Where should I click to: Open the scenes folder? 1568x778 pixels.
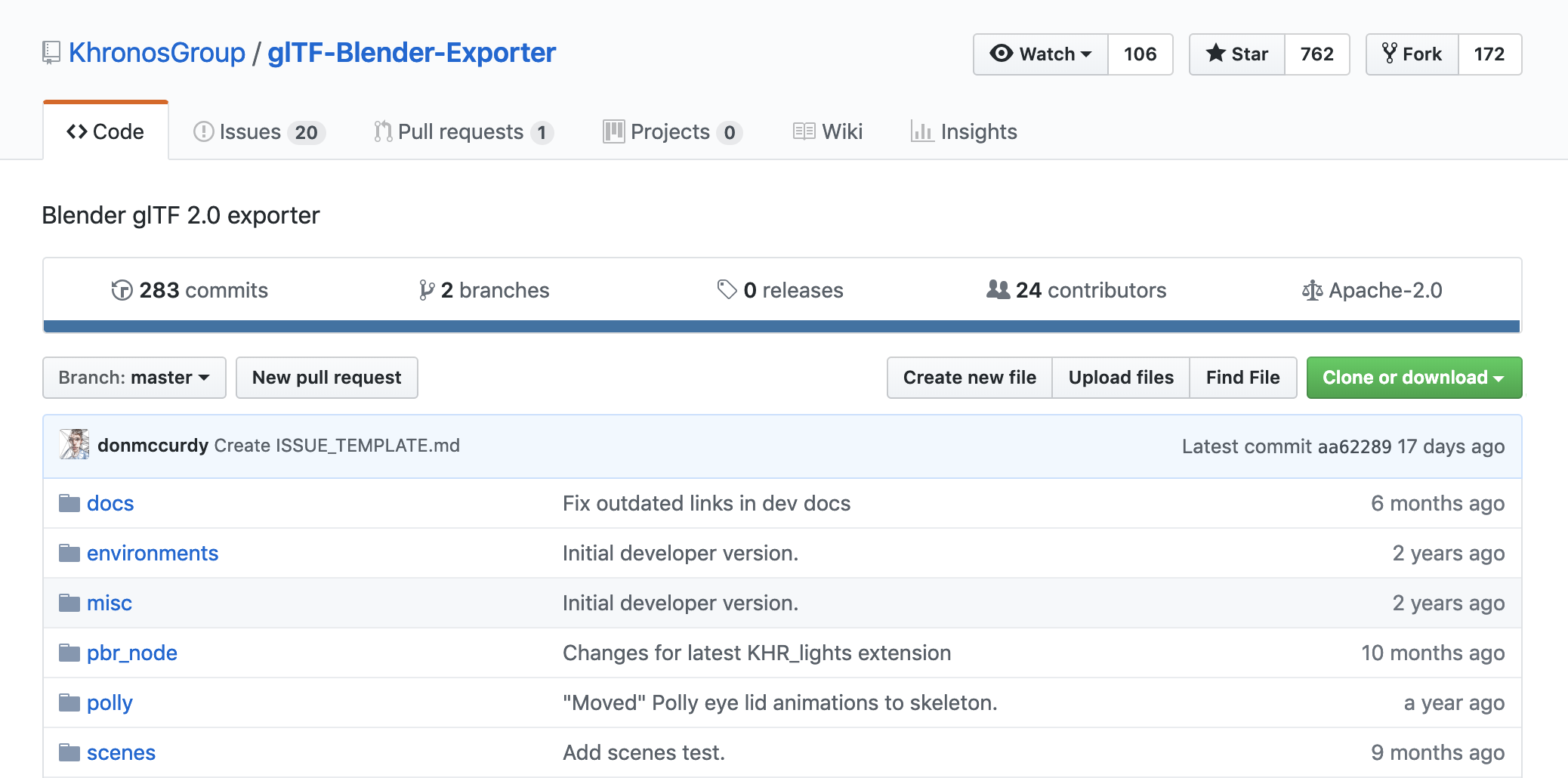(x=121, y=752)
